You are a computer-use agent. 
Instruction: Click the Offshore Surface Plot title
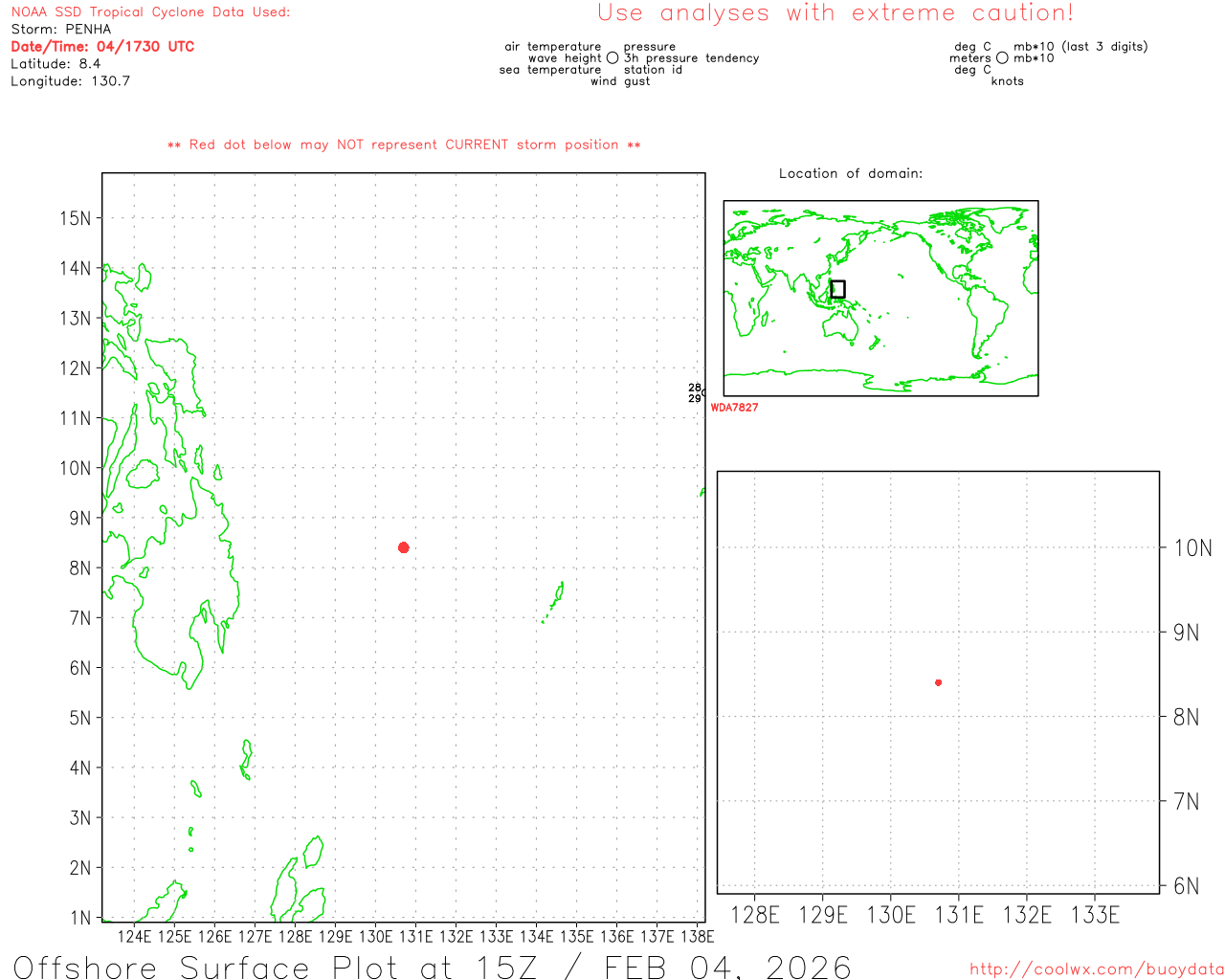(x=433, y=966)
